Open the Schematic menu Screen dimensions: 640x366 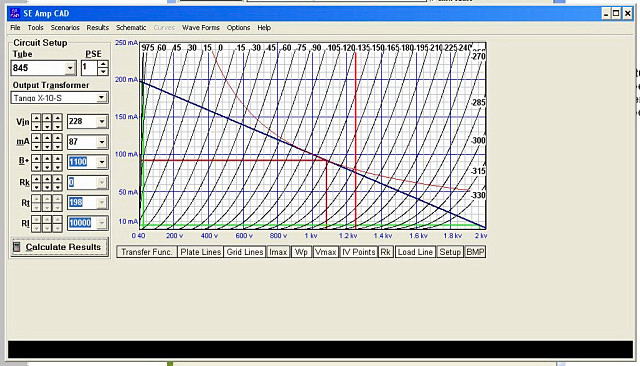point(131,28)
